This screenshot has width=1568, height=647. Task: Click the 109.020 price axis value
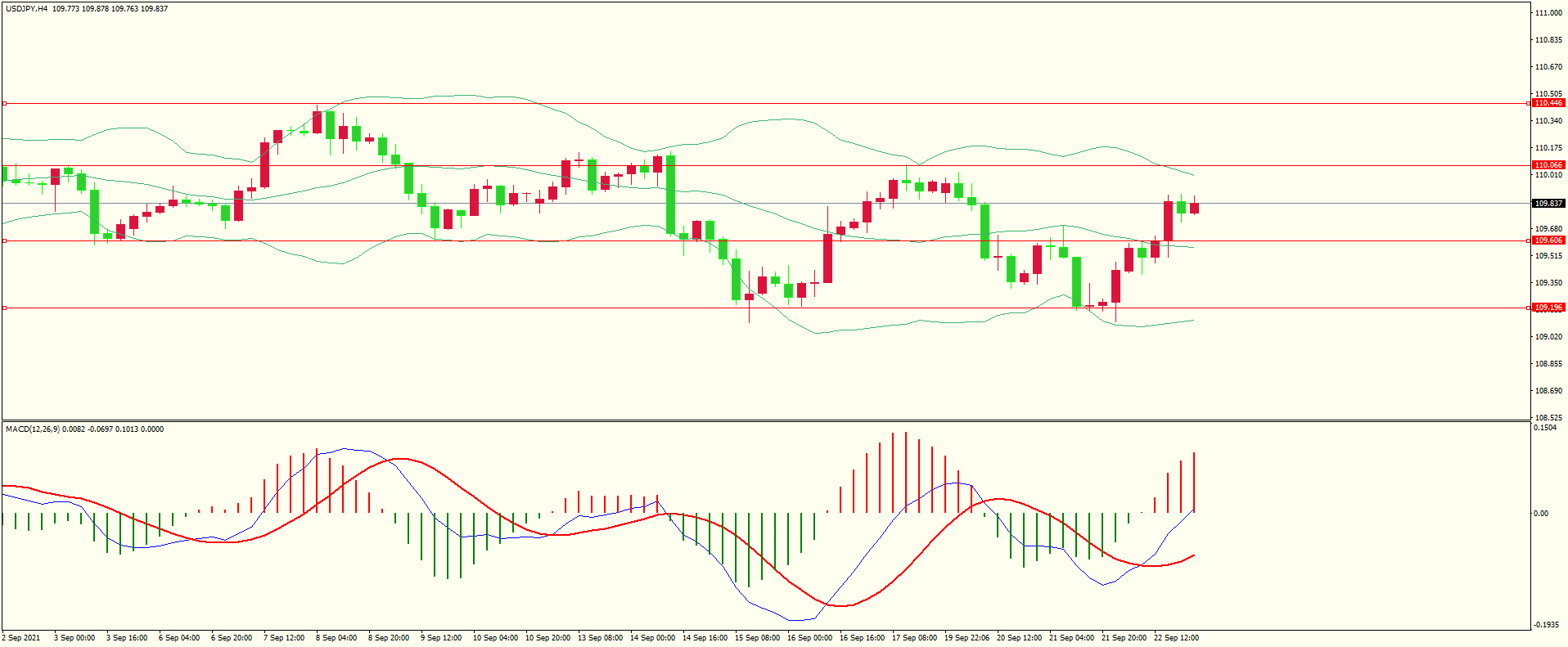1548,337
